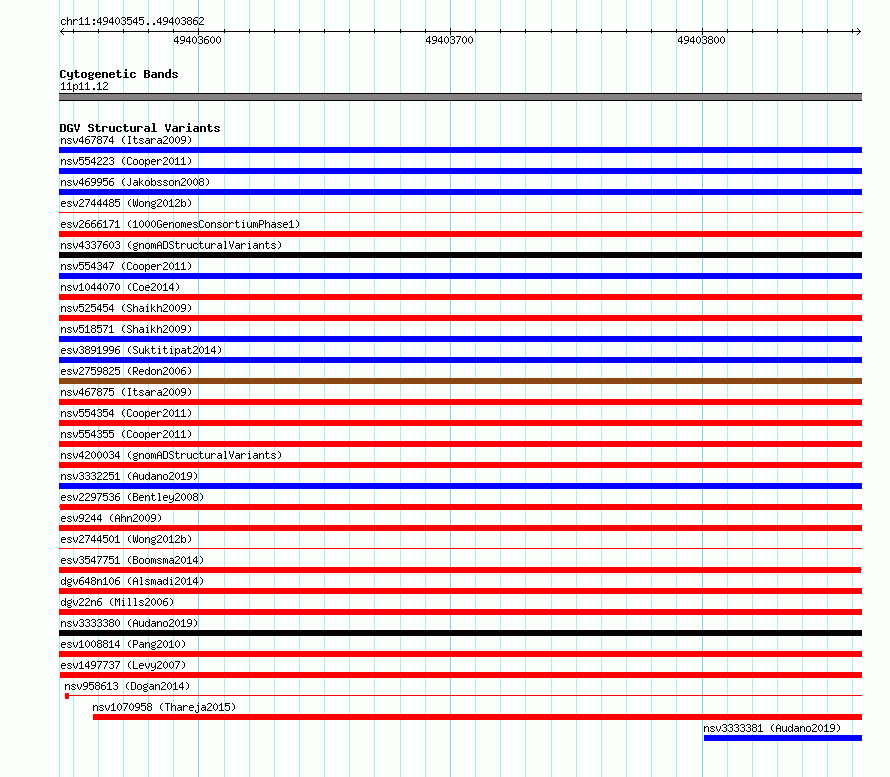Open nsv4337603 (gnomADStructuralVariants) label
The width and height of the screenshot is (890, 777).
click(171, 245)
